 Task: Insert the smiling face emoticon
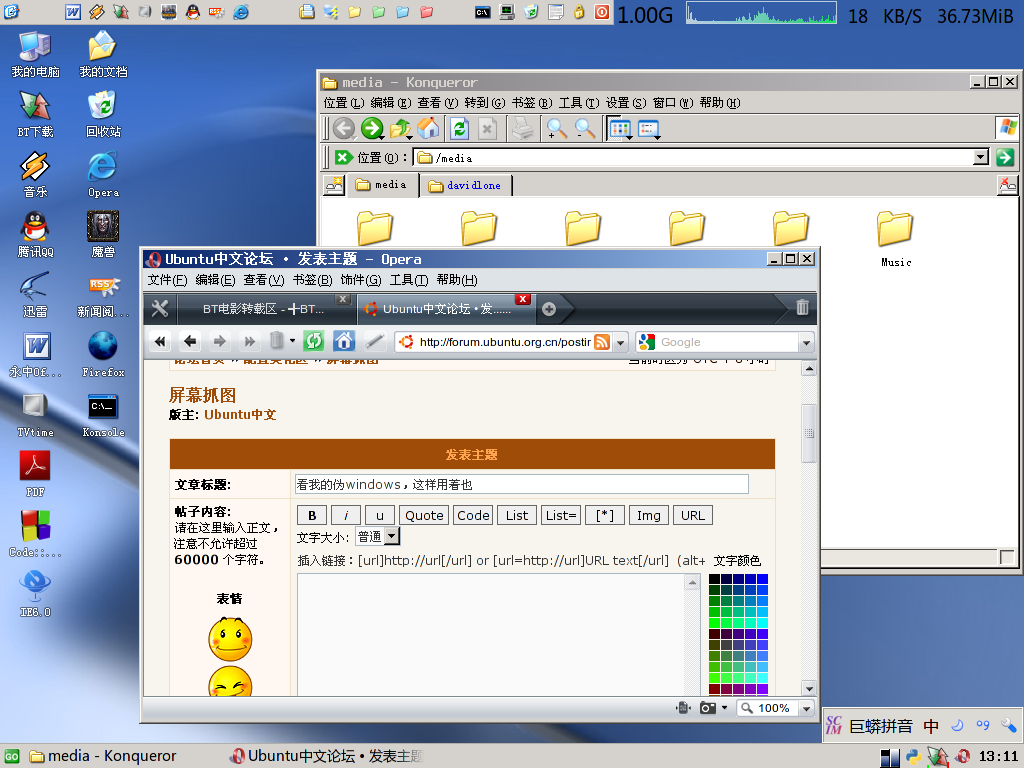230,639
